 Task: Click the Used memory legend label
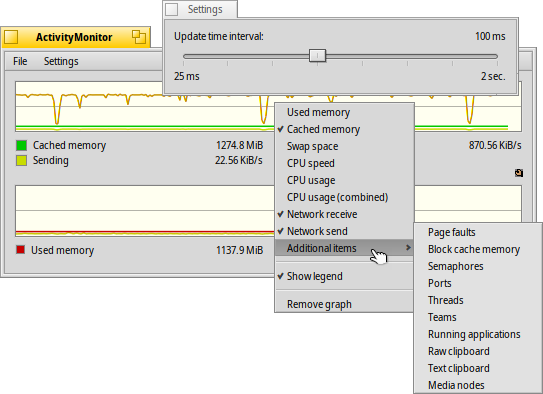pos(62,250)
